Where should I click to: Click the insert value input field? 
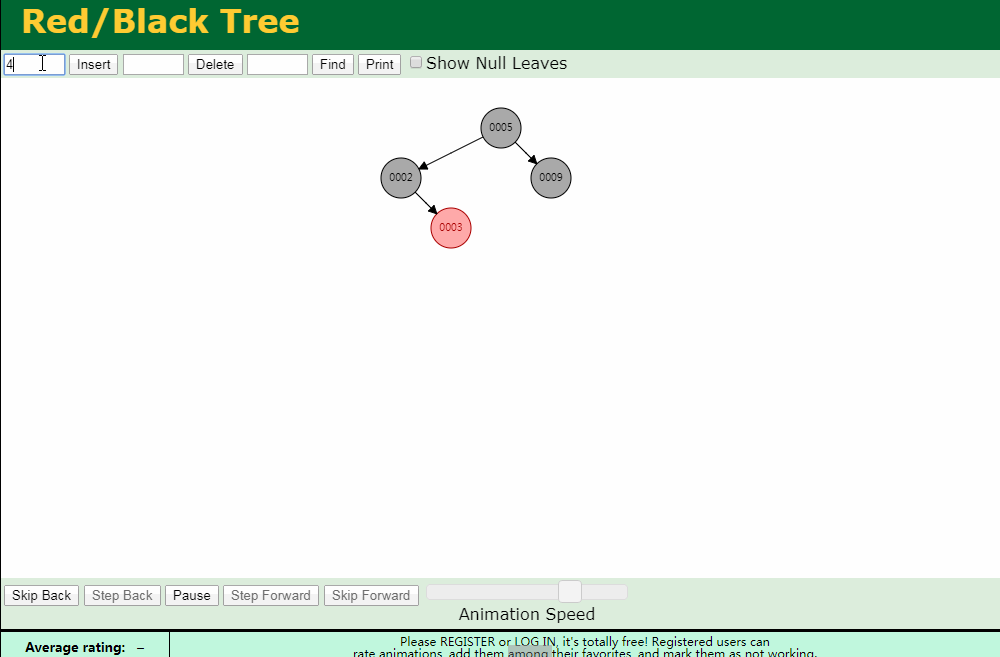click(35, 64)
